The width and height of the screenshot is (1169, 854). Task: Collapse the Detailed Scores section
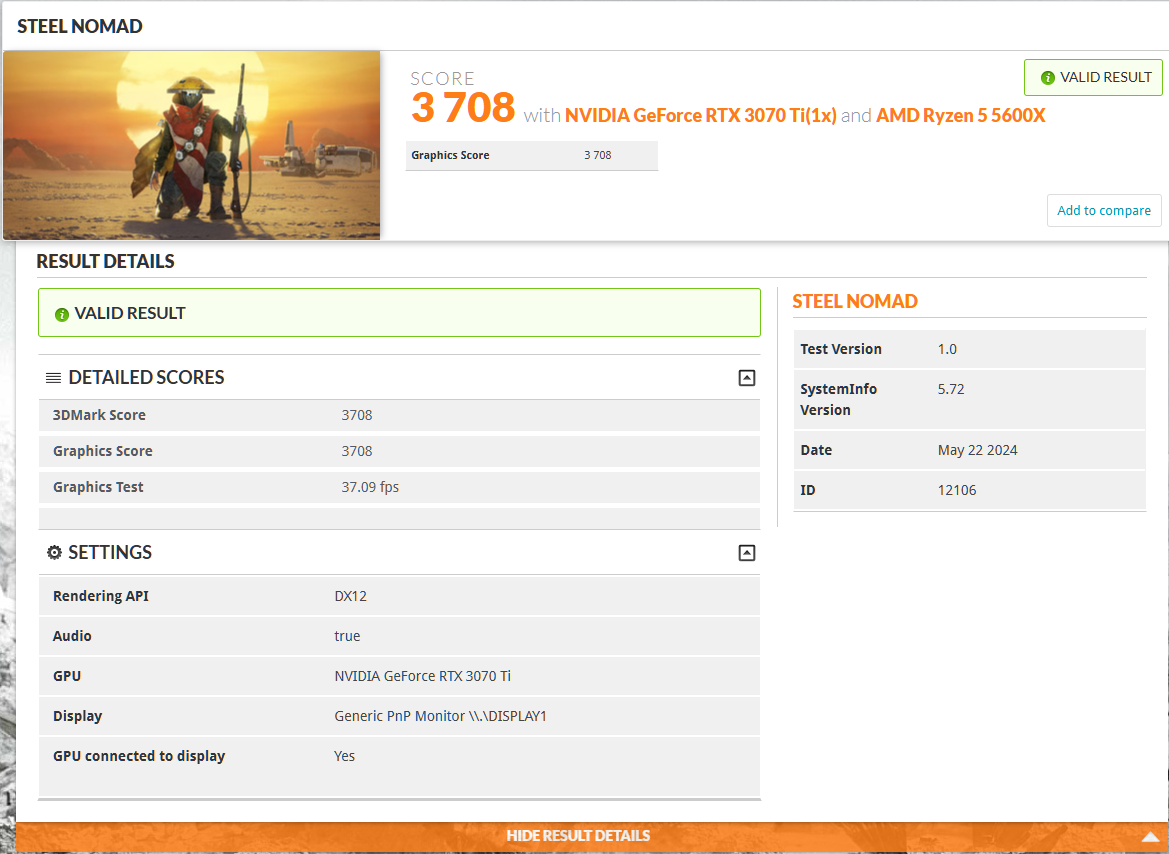[x=746, y=377]
